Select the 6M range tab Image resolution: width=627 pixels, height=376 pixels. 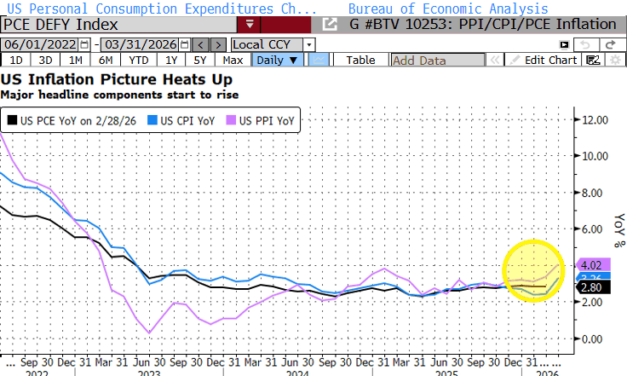(106, 60)
